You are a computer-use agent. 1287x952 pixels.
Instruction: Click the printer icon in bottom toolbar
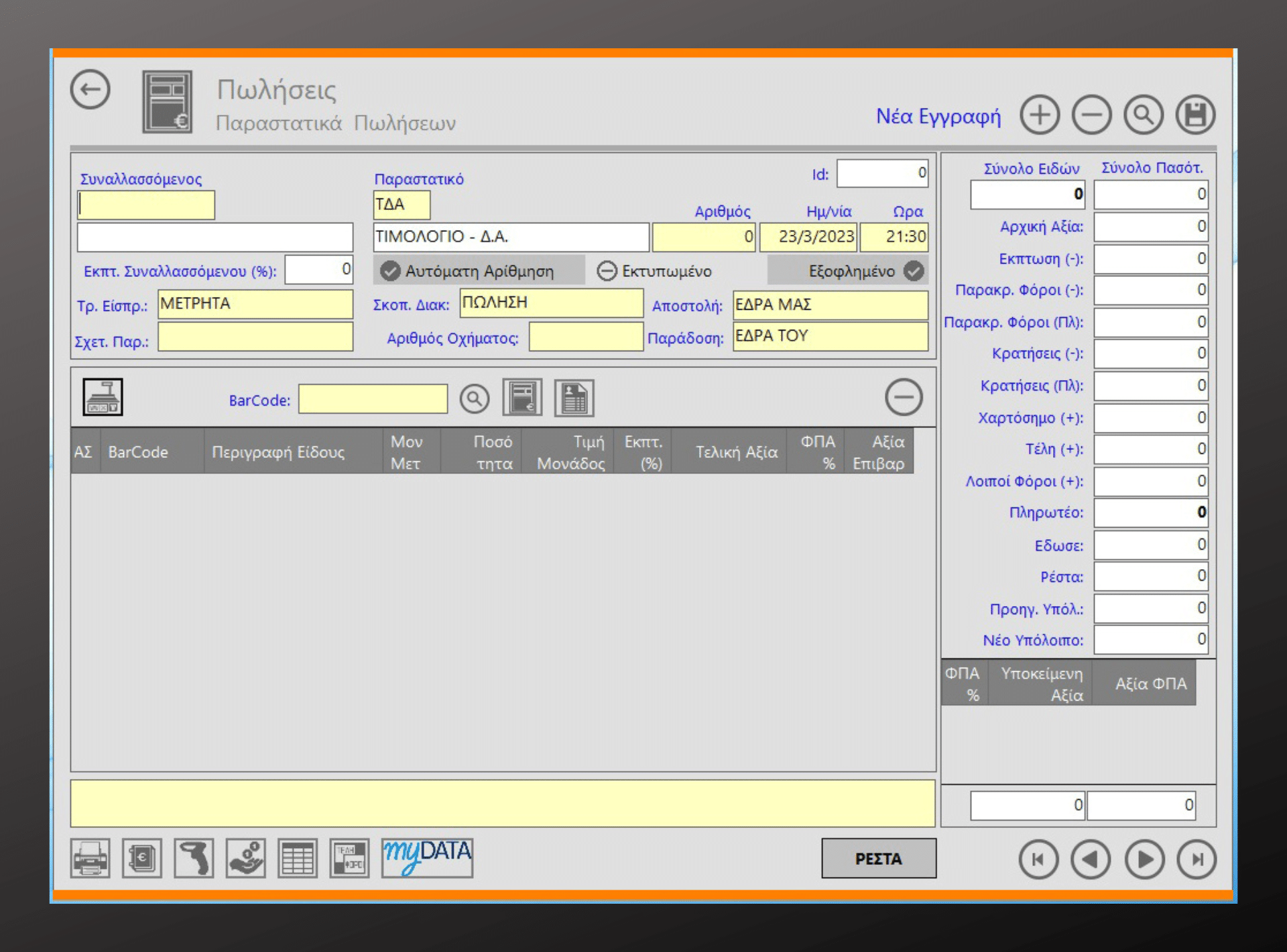(x=90, y=858)
